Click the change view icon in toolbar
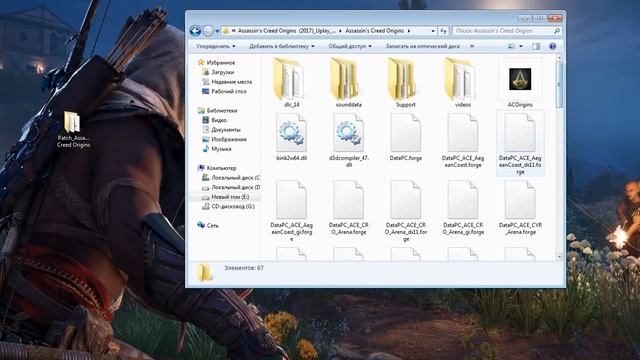 click(511, 46)
